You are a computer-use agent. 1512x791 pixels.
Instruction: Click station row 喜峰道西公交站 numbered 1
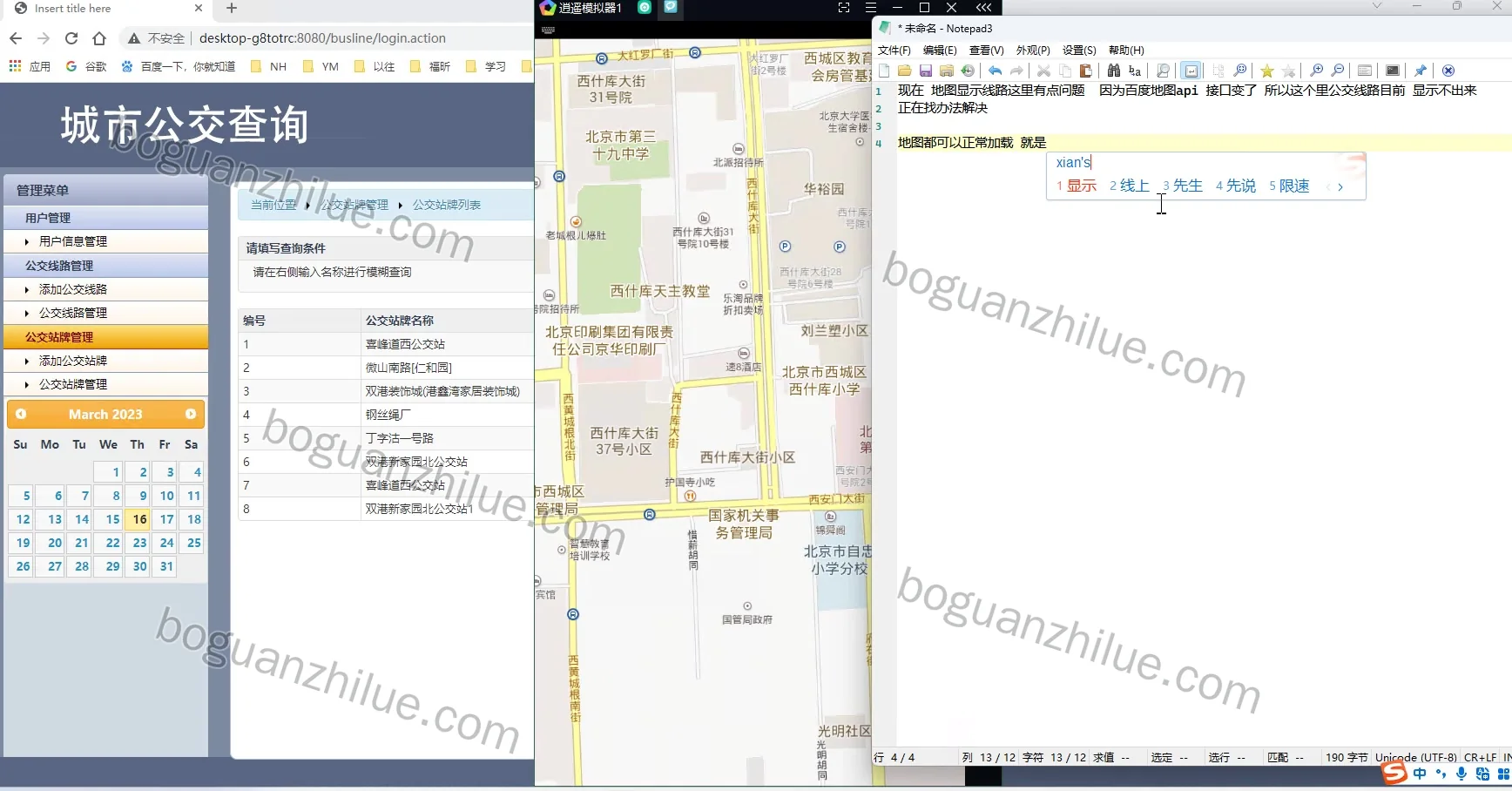point(386,344)
